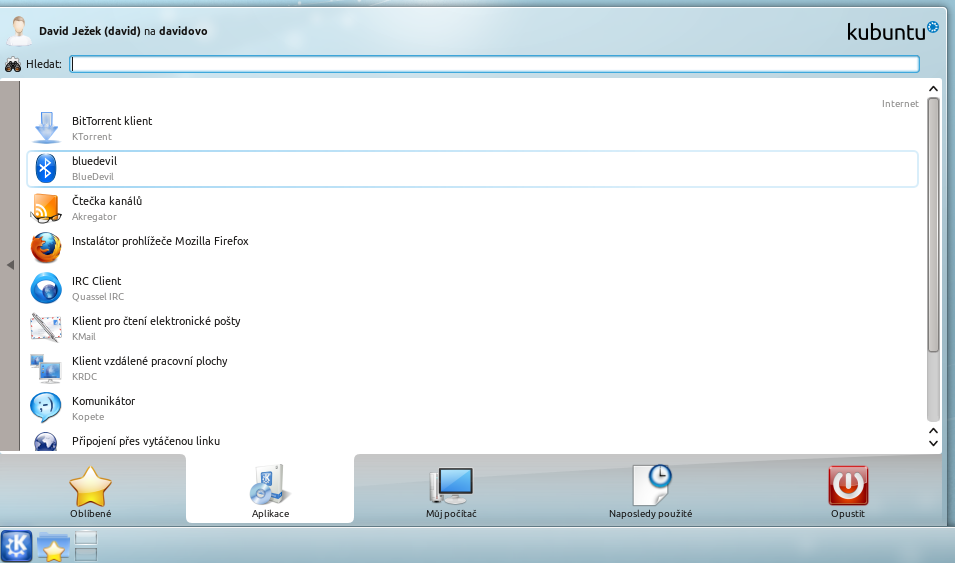Open the Naposledy použité tab

click(x=650, y=492)
